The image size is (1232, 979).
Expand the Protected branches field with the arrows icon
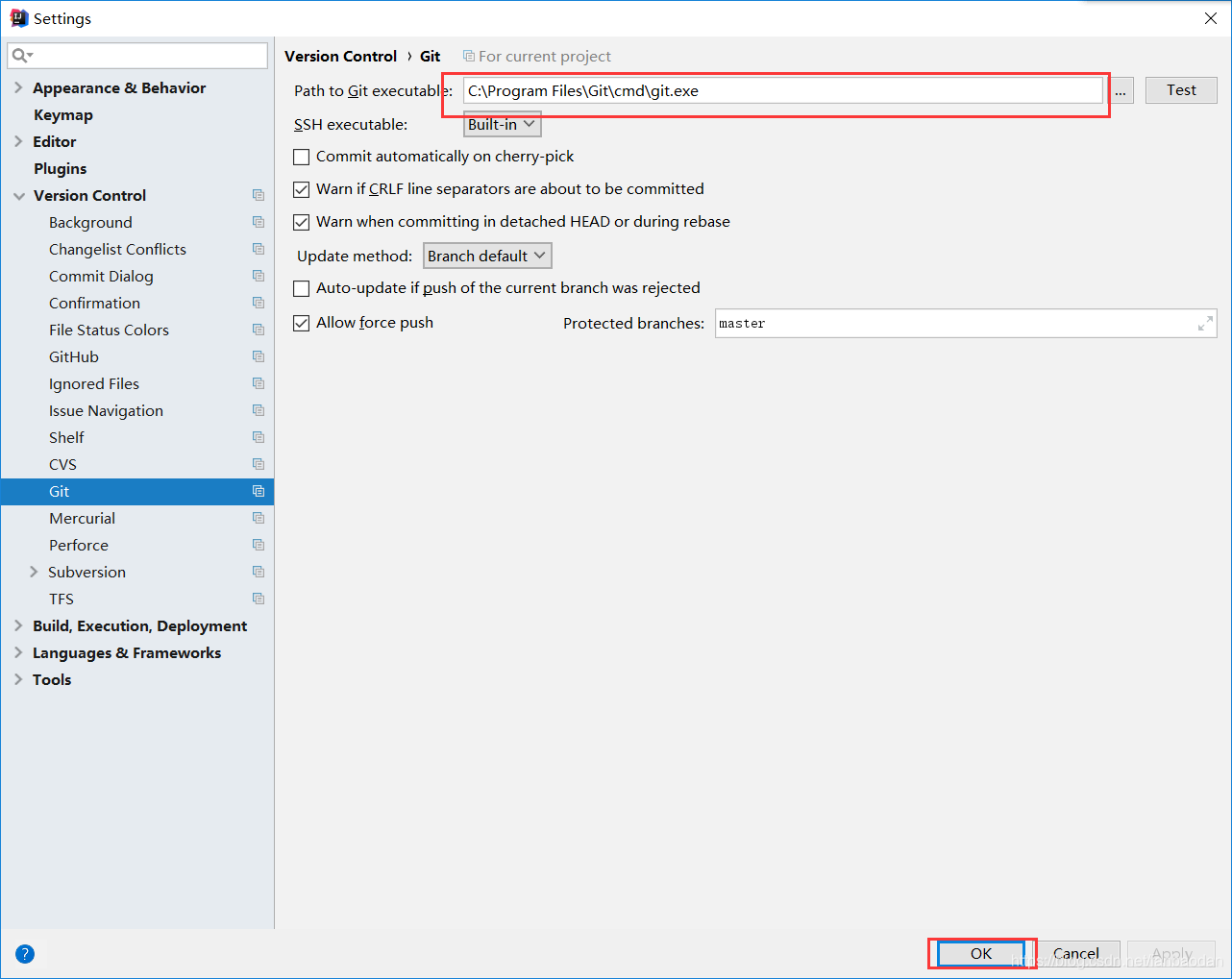1205,324
